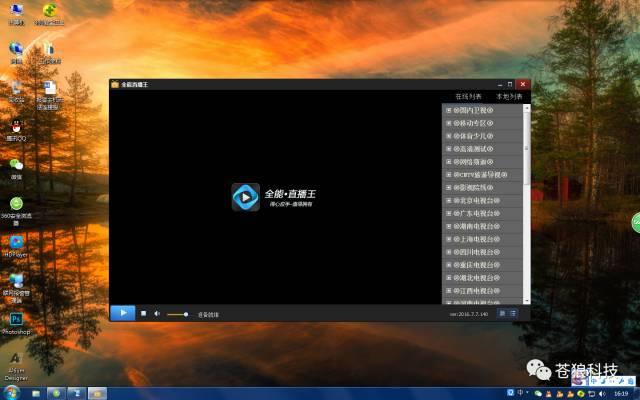Expand the 北京电视台 channel group
This screenshot has height=400, width=640.
449,200
